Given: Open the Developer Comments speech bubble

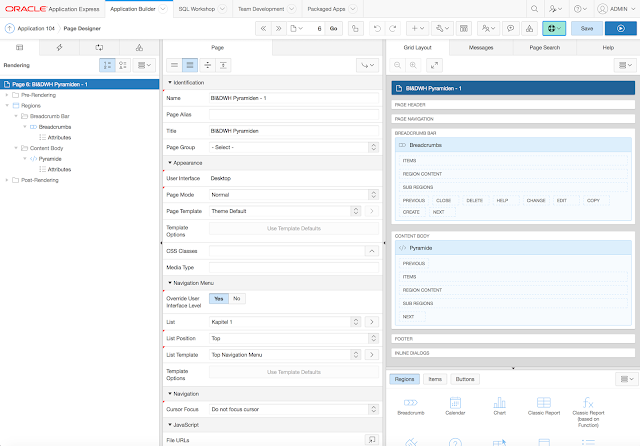Looking at the screenshot, I should click(510, 29).
